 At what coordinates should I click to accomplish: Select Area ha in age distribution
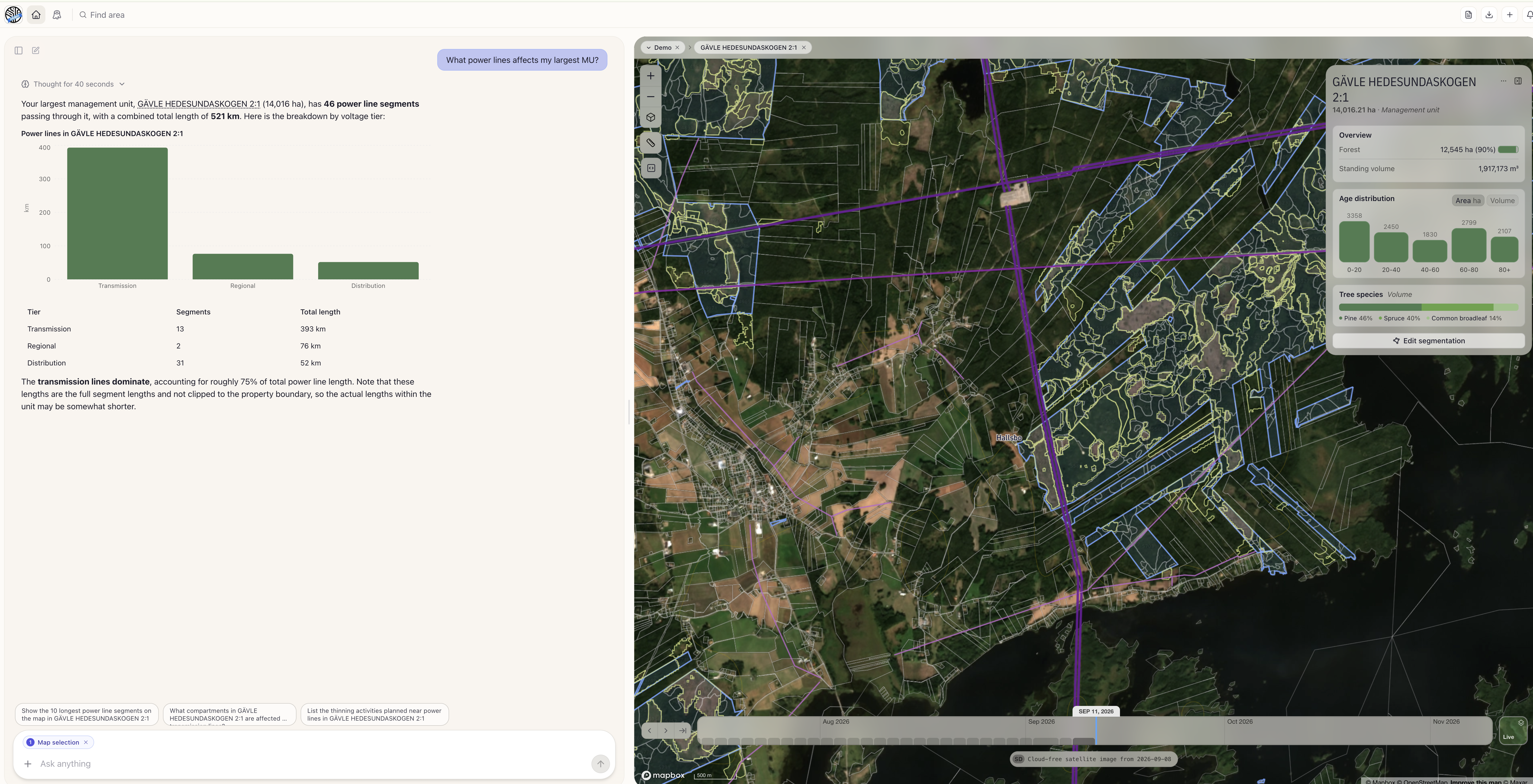(1468, 201)
